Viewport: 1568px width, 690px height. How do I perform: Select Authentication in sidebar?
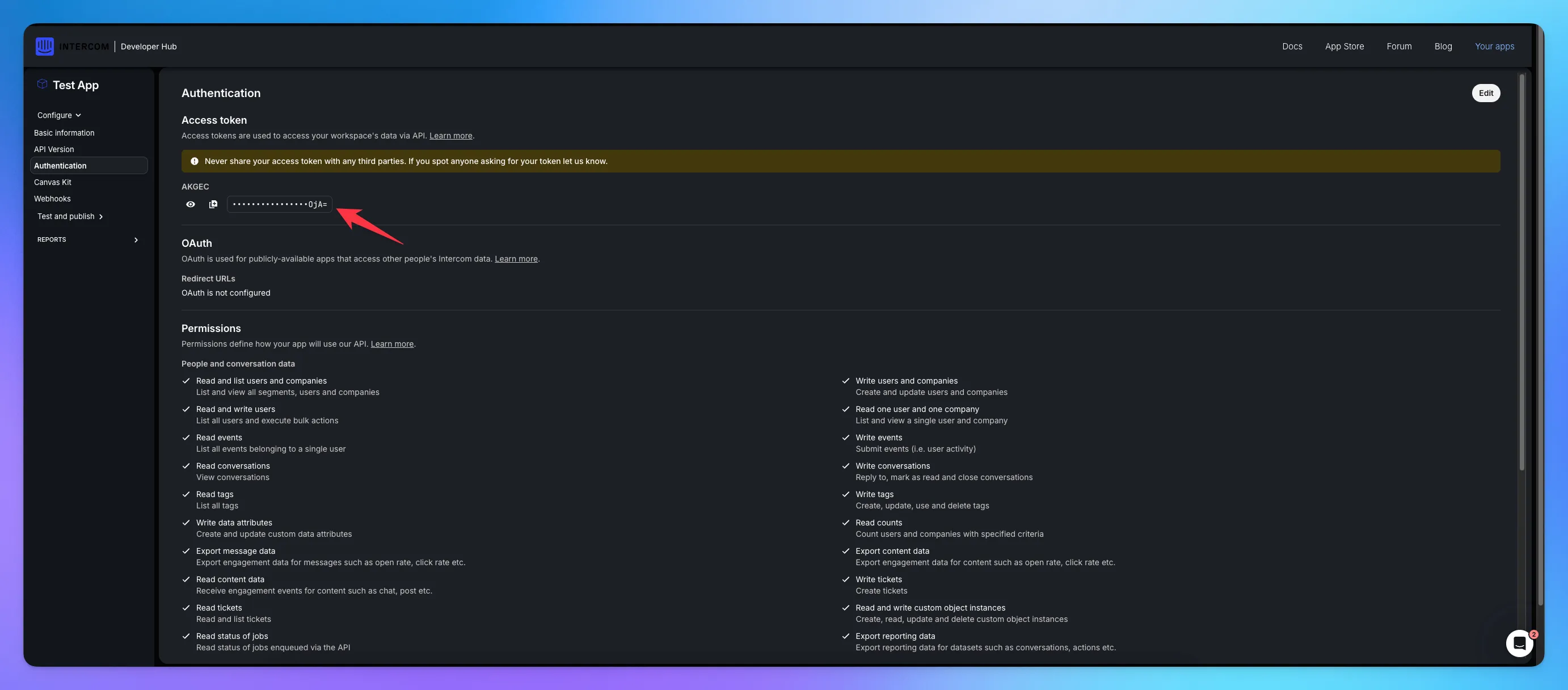tap(89, 166)
